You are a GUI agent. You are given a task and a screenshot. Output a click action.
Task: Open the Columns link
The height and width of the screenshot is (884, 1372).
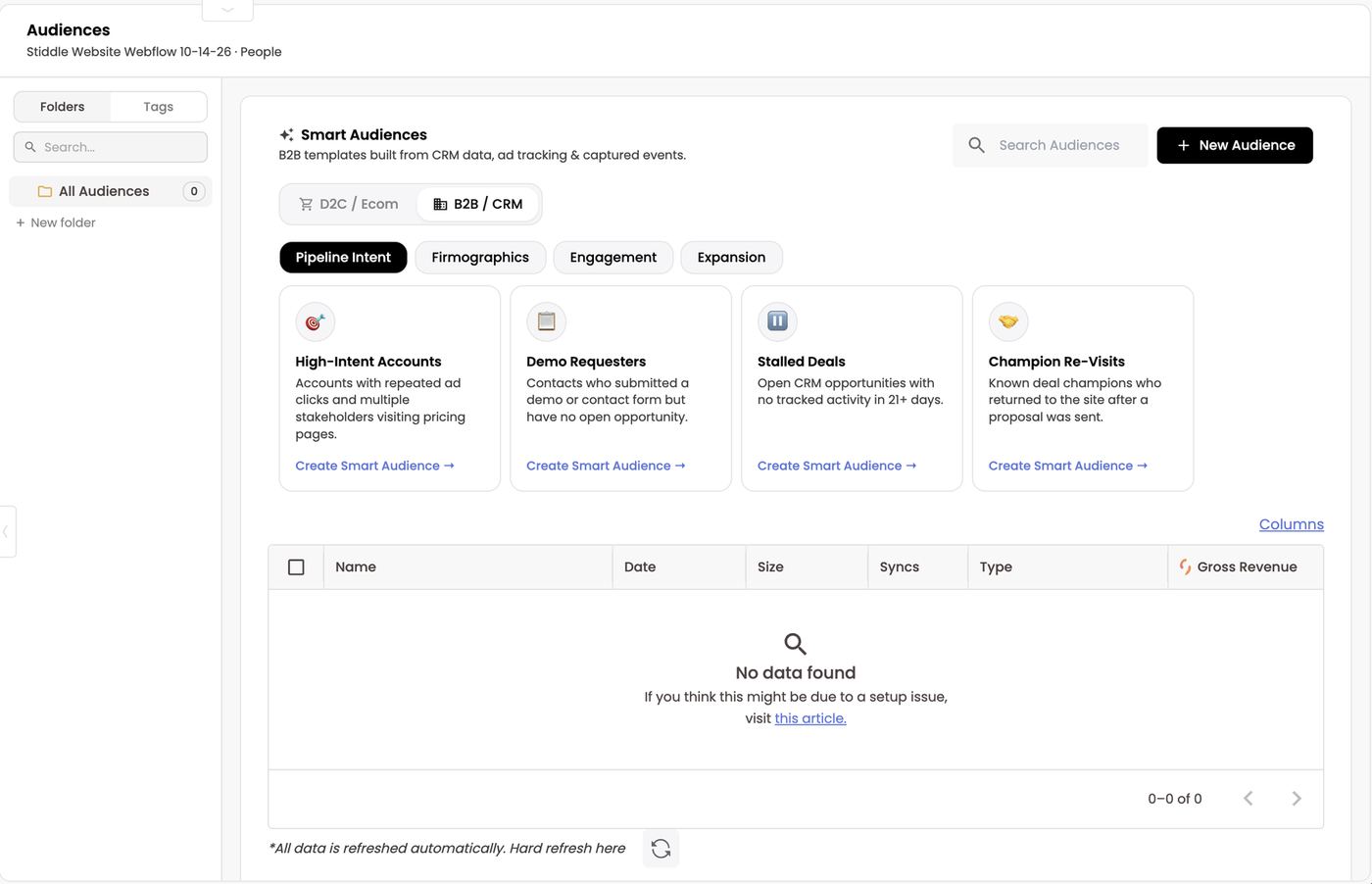(x=1291, y=524)
